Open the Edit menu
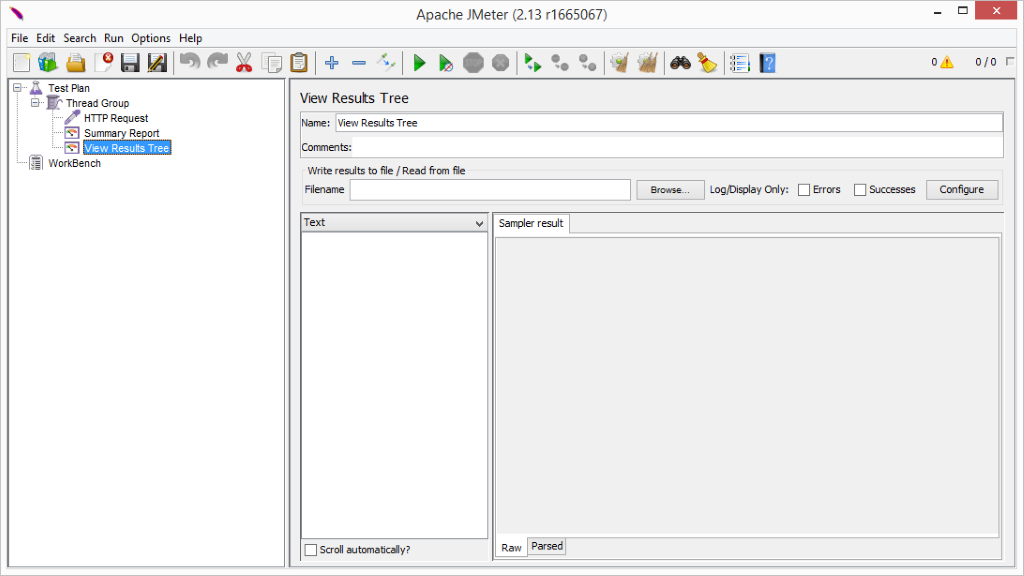The image size is (1024, 576). coord(46,38)
